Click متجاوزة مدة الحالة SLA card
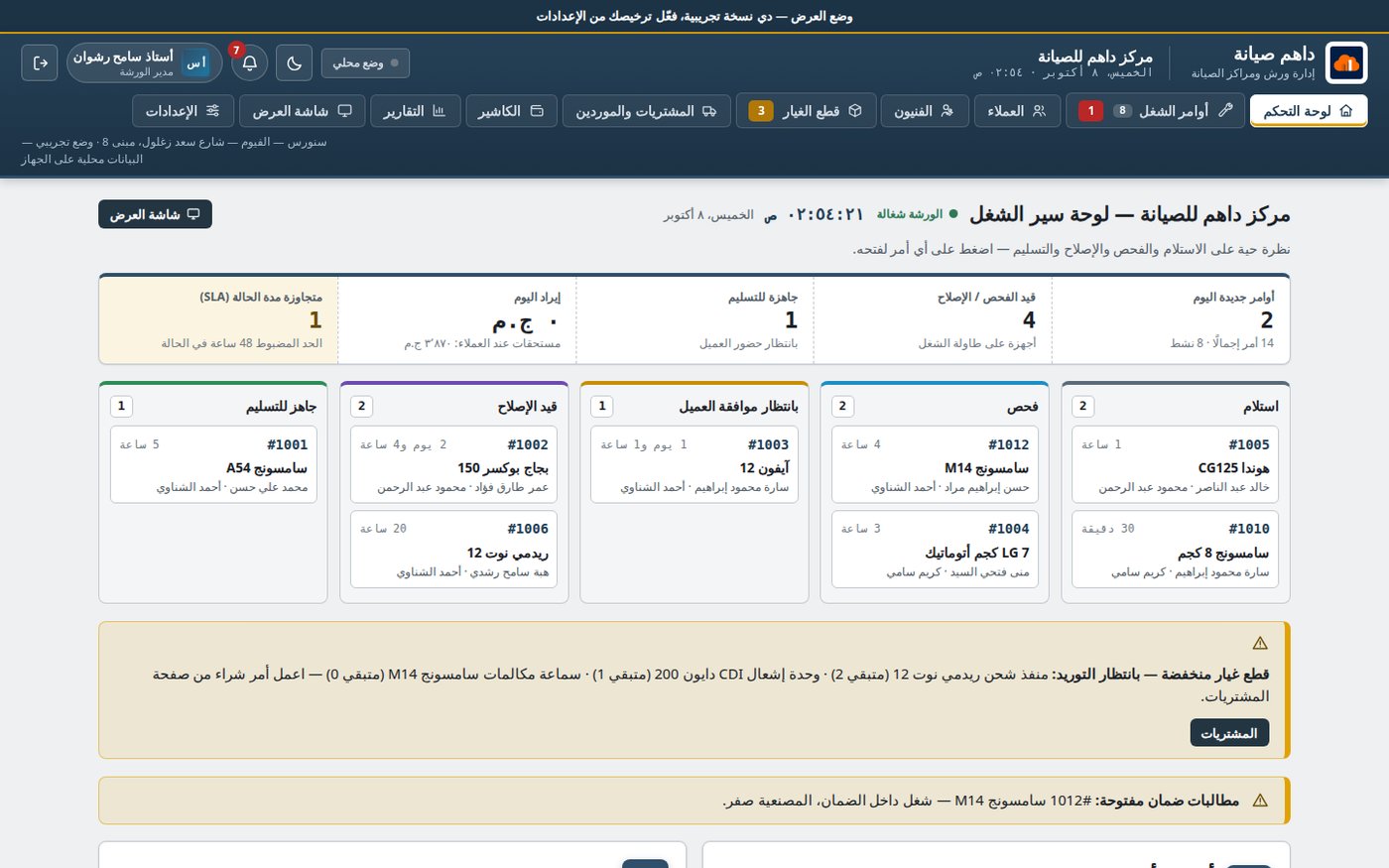Image resolution: width=1389 pixels, height=868 pixels. [218, 319]
